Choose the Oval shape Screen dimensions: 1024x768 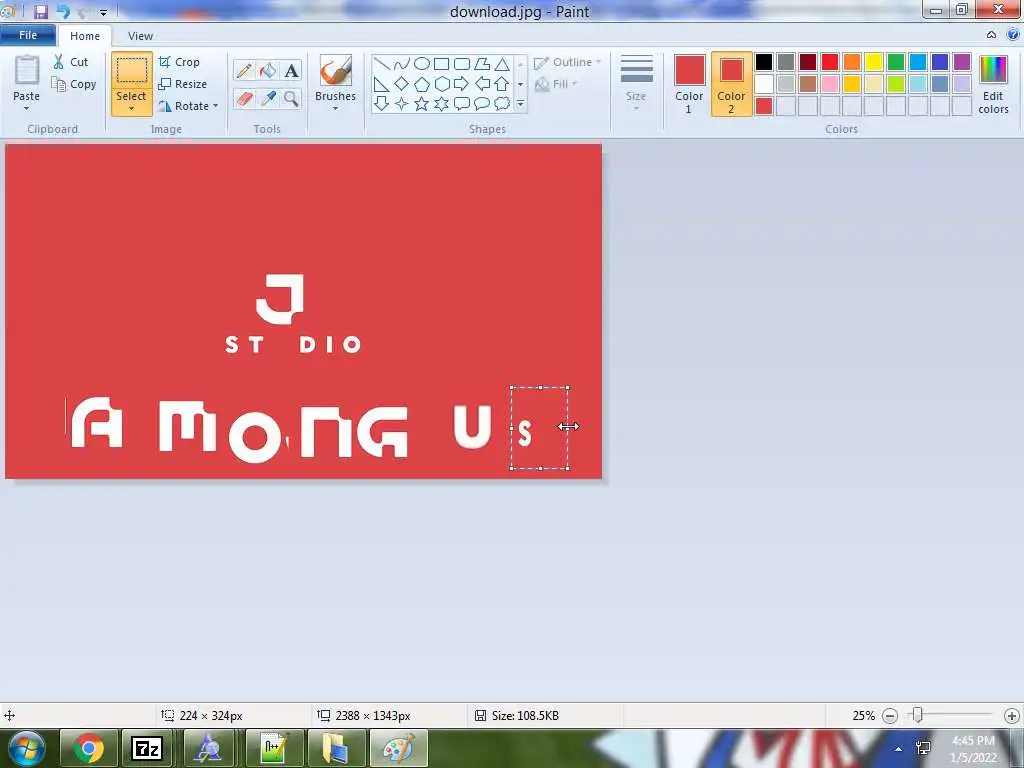pyautogui.click(x=422, y=64)
